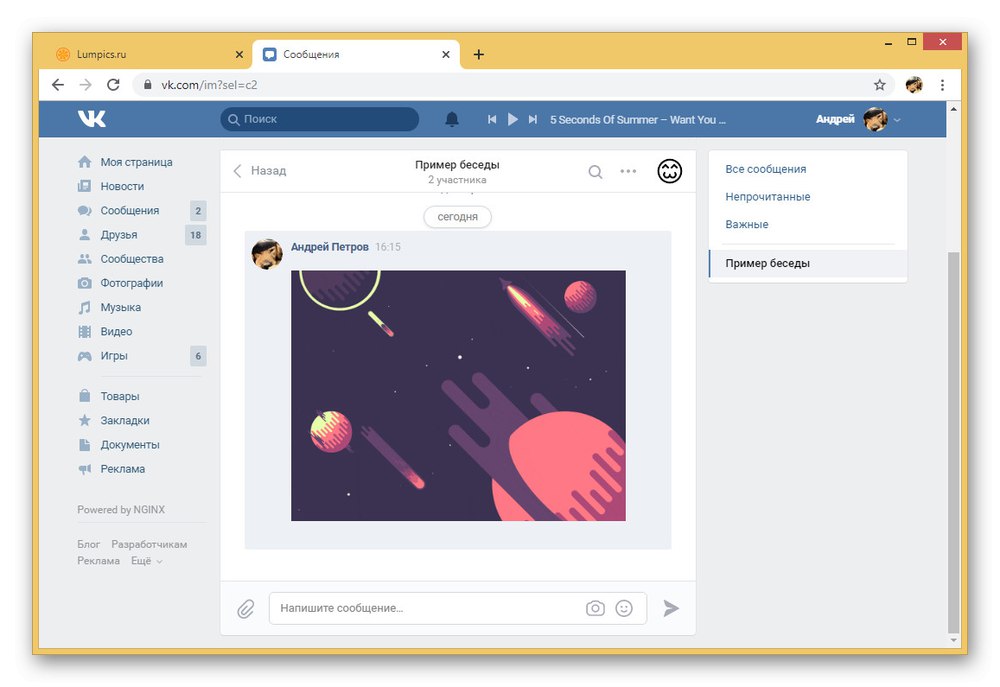Screen dimensions: 1000x687
Task: Open the Андрей profile avatar in the VK header
Action: tap(875, 119)
